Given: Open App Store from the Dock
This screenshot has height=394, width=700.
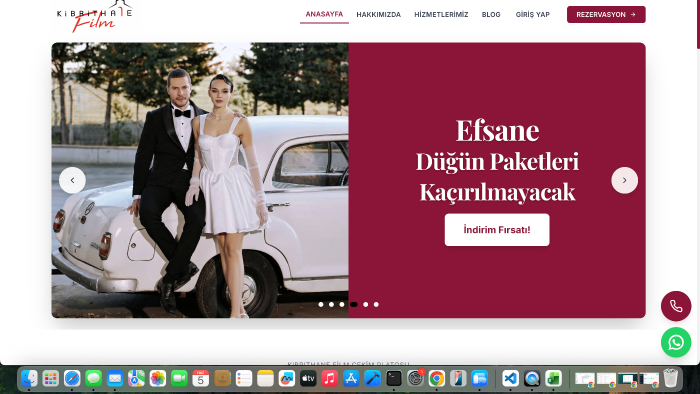Looking at the screenshot, I should pos(351,379).
